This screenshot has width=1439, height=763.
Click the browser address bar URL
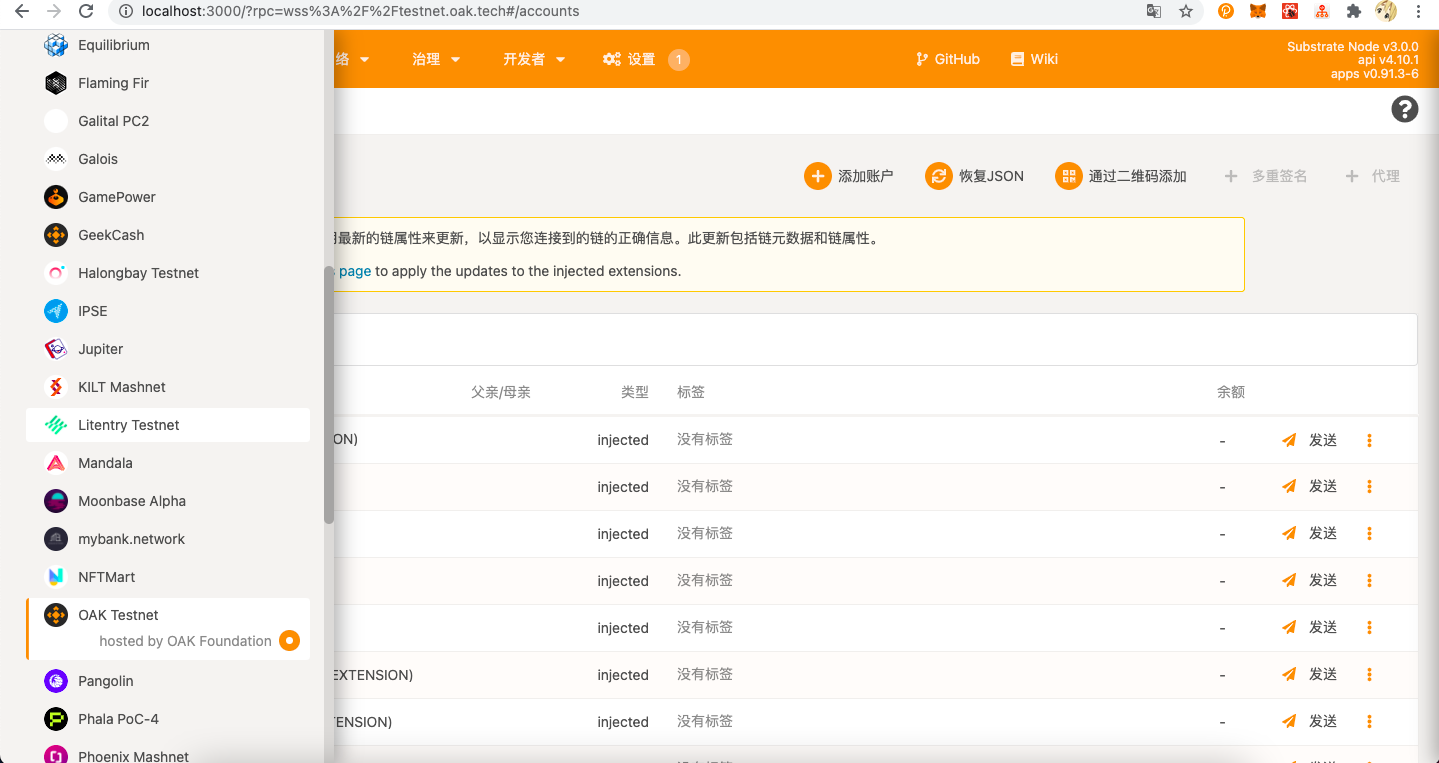click(x=361, y=11)
